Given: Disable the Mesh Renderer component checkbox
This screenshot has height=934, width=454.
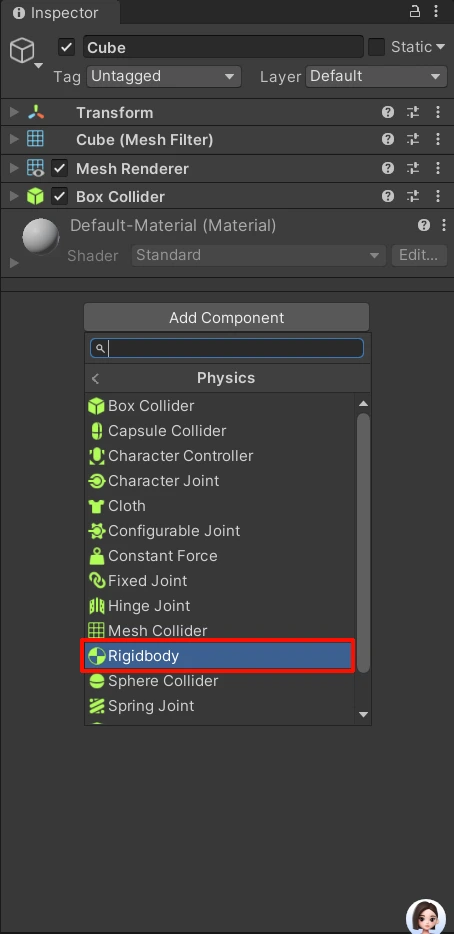Looking at the screenshot, I should click(59, 169).
